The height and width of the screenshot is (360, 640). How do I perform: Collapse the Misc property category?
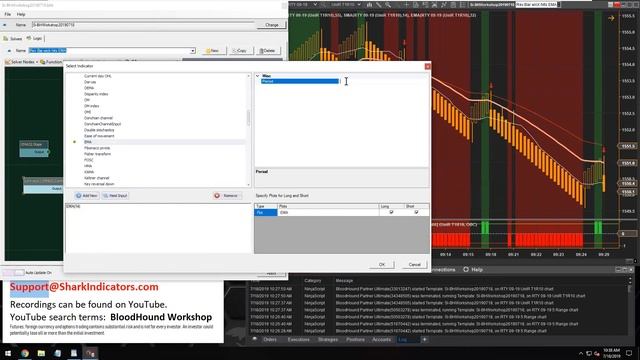click(258, 76)
